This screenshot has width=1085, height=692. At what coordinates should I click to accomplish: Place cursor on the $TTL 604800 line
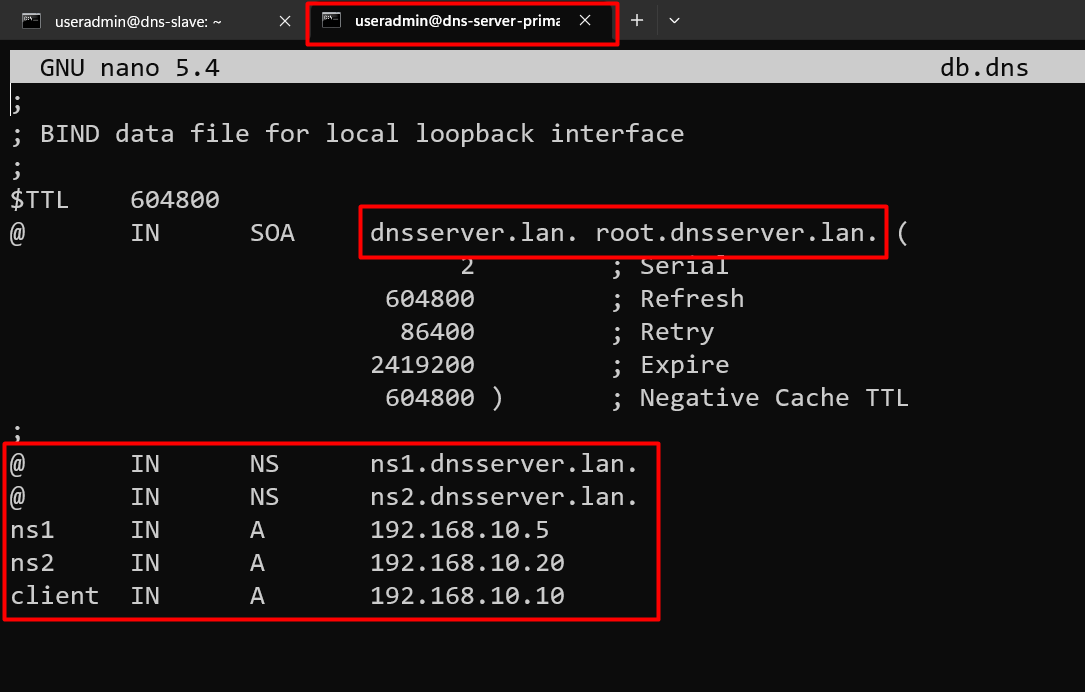click(115, 200)
